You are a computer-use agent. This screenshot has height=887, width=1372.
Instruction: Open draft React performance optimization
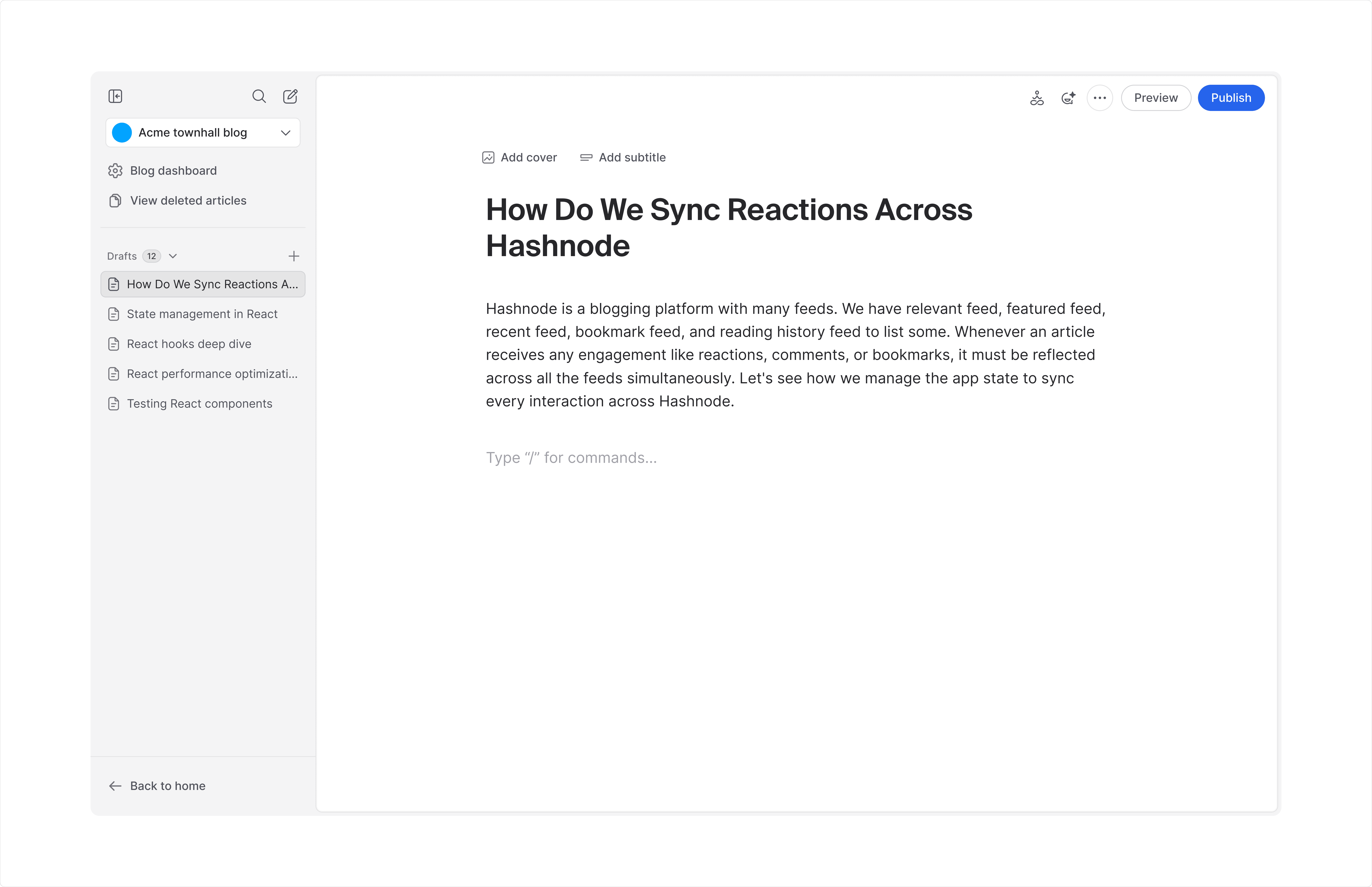(x=203, y=374)
